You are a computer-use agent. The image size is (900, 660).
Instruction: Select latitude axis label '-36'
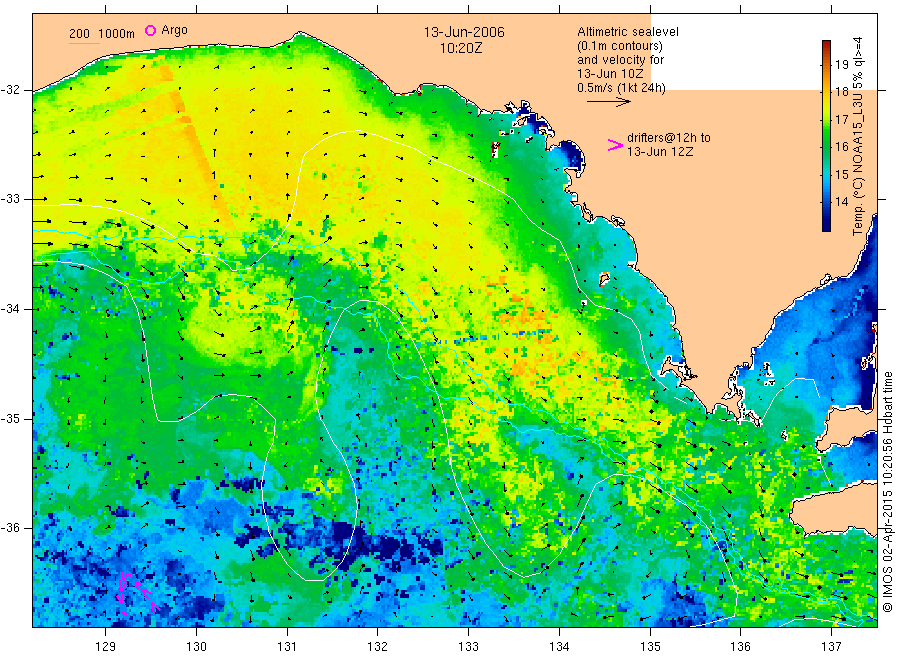pos(10,528)
